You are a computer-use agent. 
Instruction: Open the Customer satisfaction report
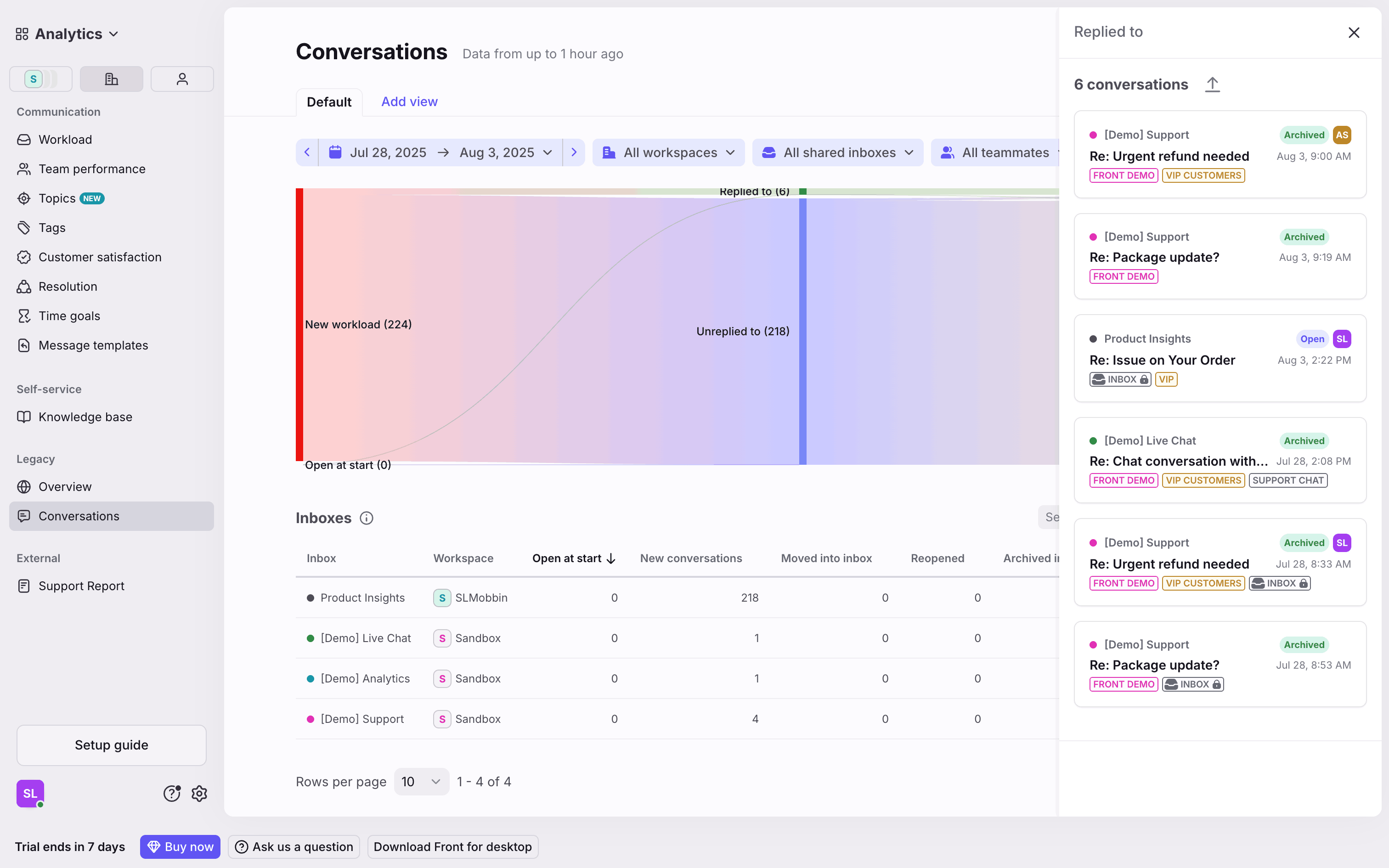tap(100, 257)
